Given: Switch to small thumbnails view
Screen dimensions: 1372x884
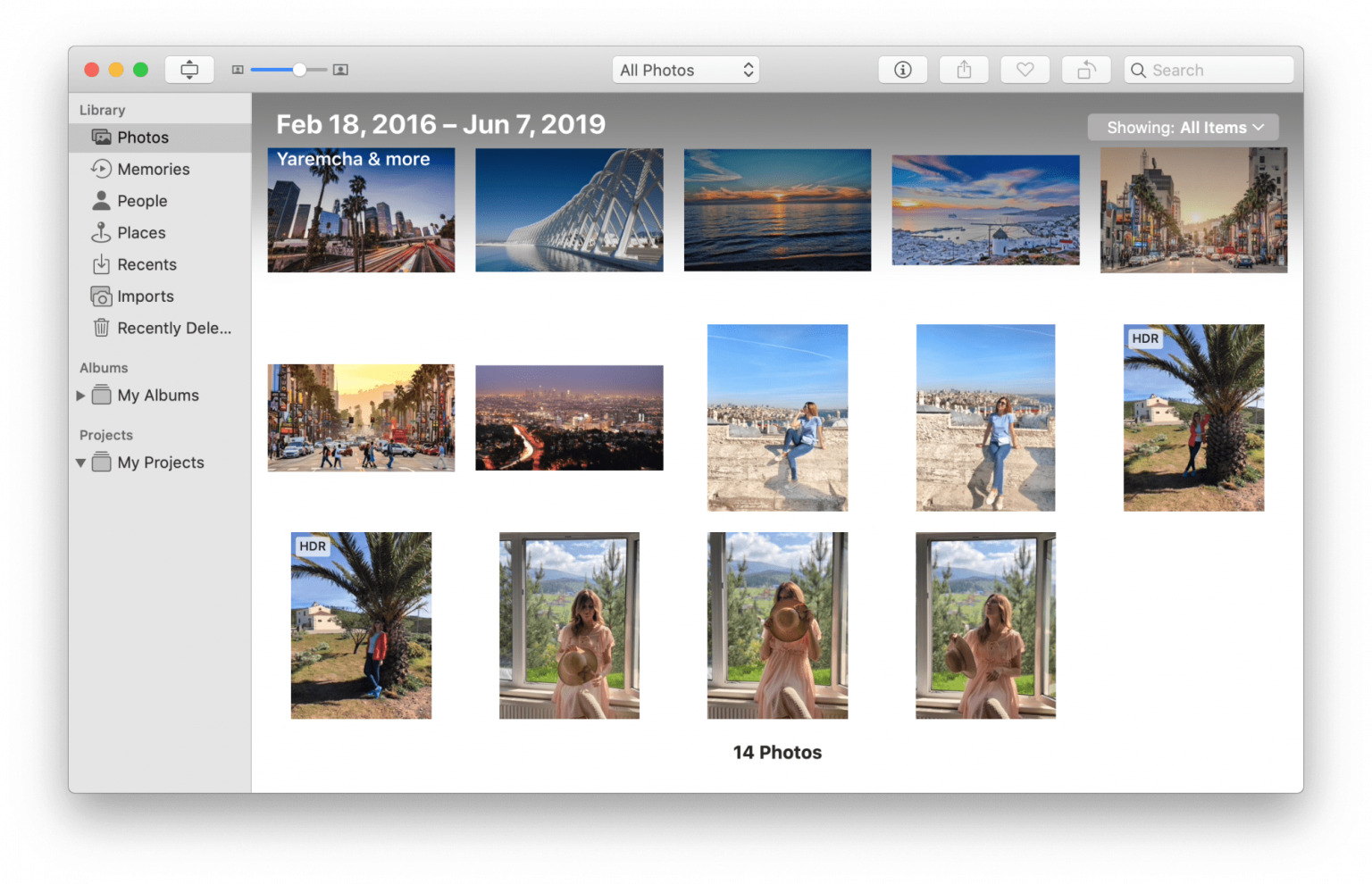Looking at the screenshot, I should tap(238, 69).
